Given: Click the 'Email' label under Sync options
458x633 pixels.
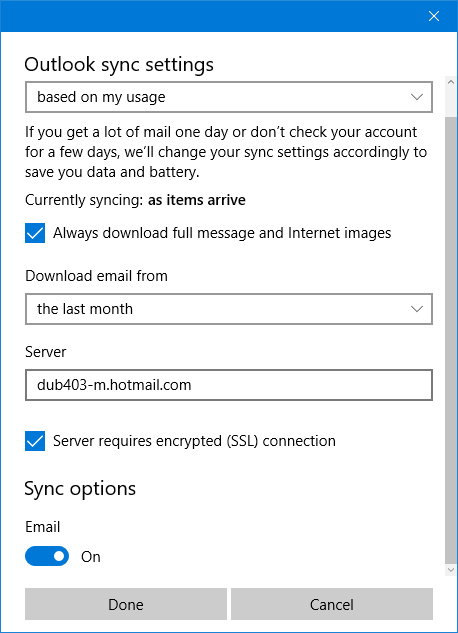Looking at the screenshot, I should coord(42,527).
